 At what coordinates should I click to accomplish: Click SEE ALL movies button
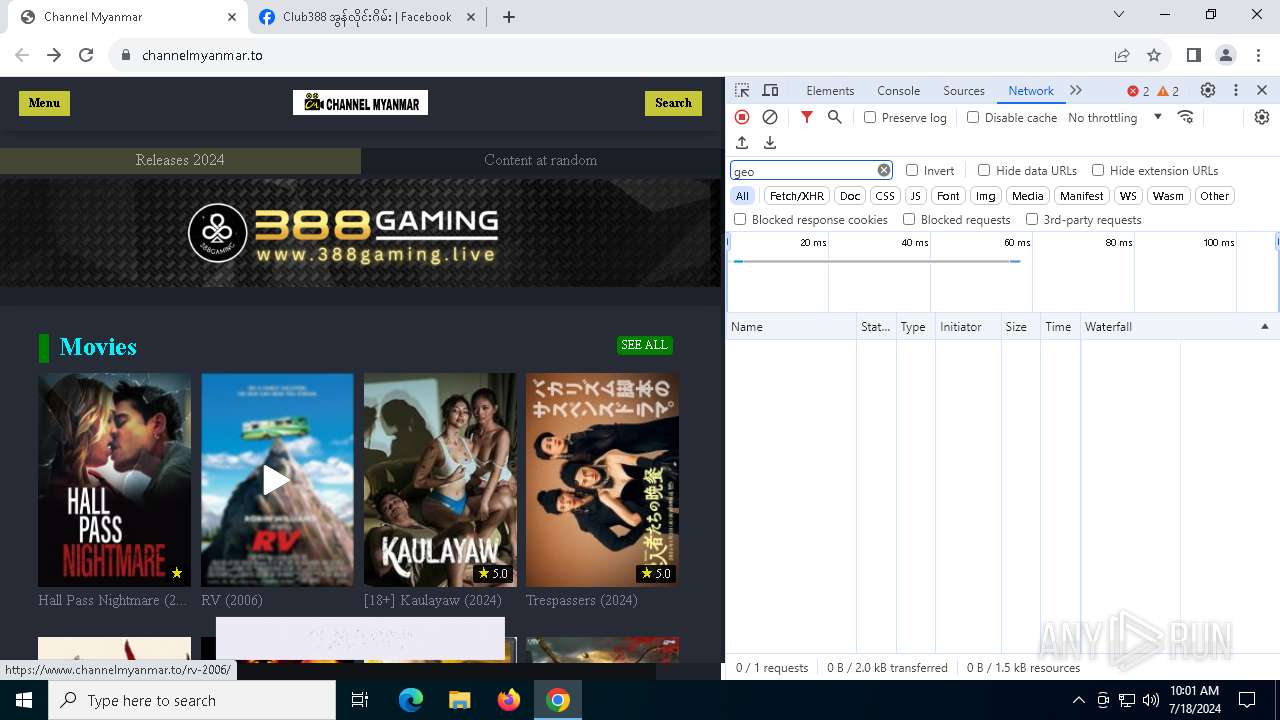pos(644,345)
